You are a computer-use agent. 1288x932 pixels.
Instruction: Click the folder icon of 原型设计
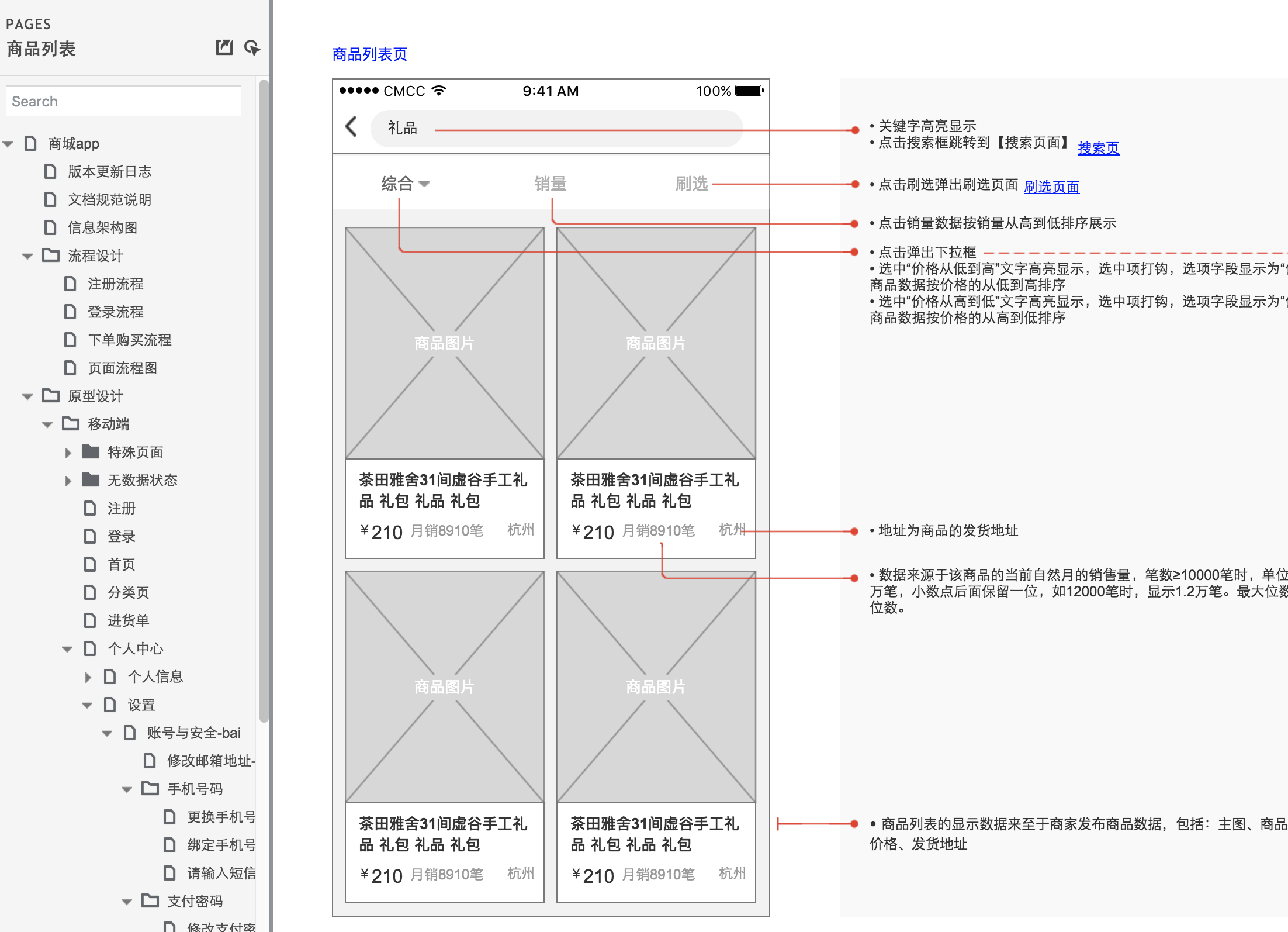tap(51, 395)
